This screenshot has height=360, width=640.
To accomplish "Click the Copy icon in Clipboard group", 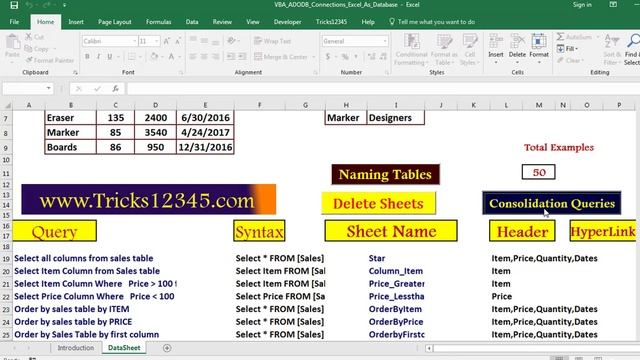I will pyautogui.click(x=28, y=49).
